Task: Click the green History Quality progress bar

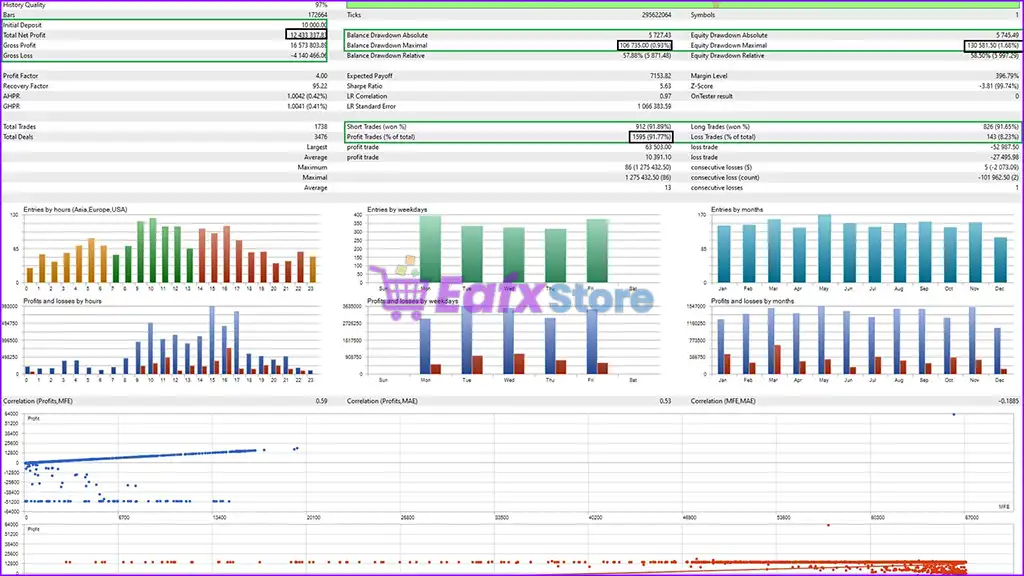Action: point(683,5)
